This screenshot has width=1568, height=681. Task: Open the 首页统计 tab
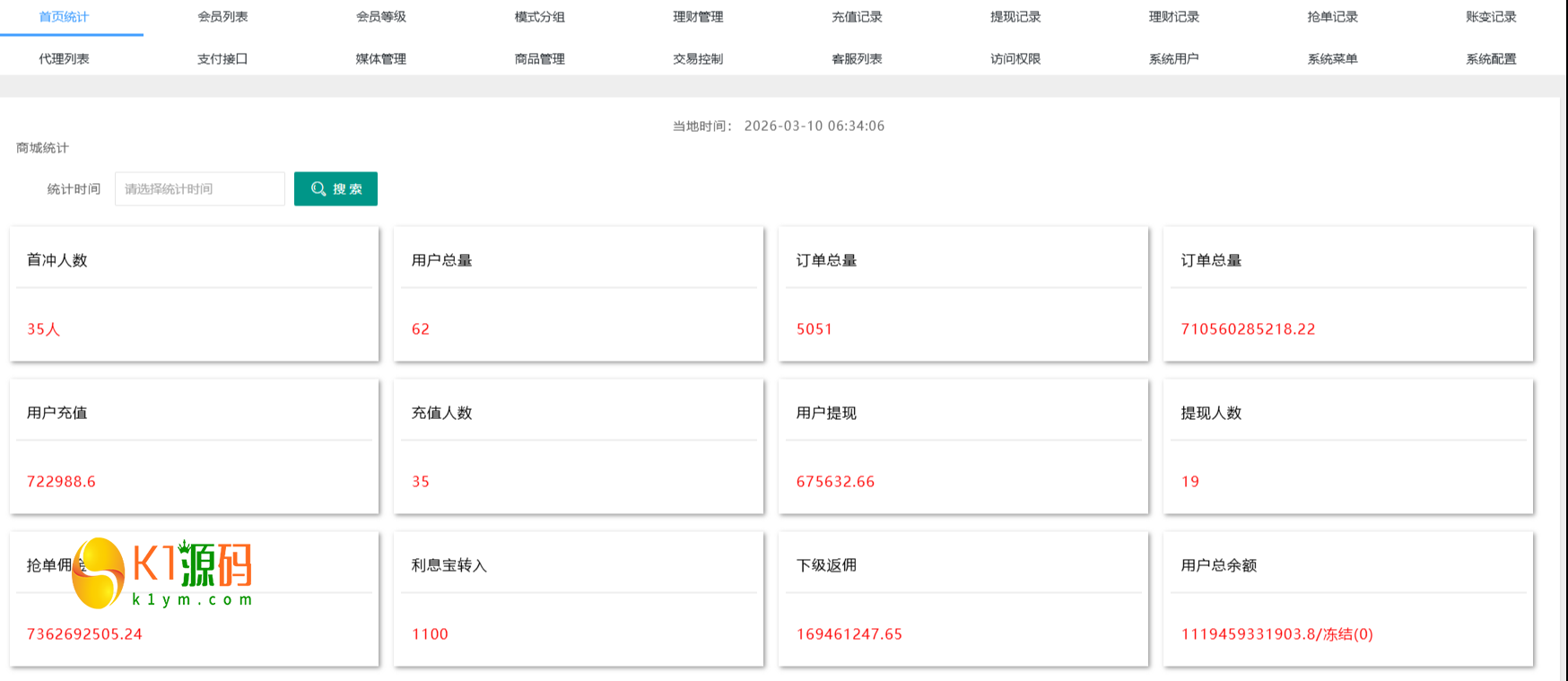click(64, 17)
